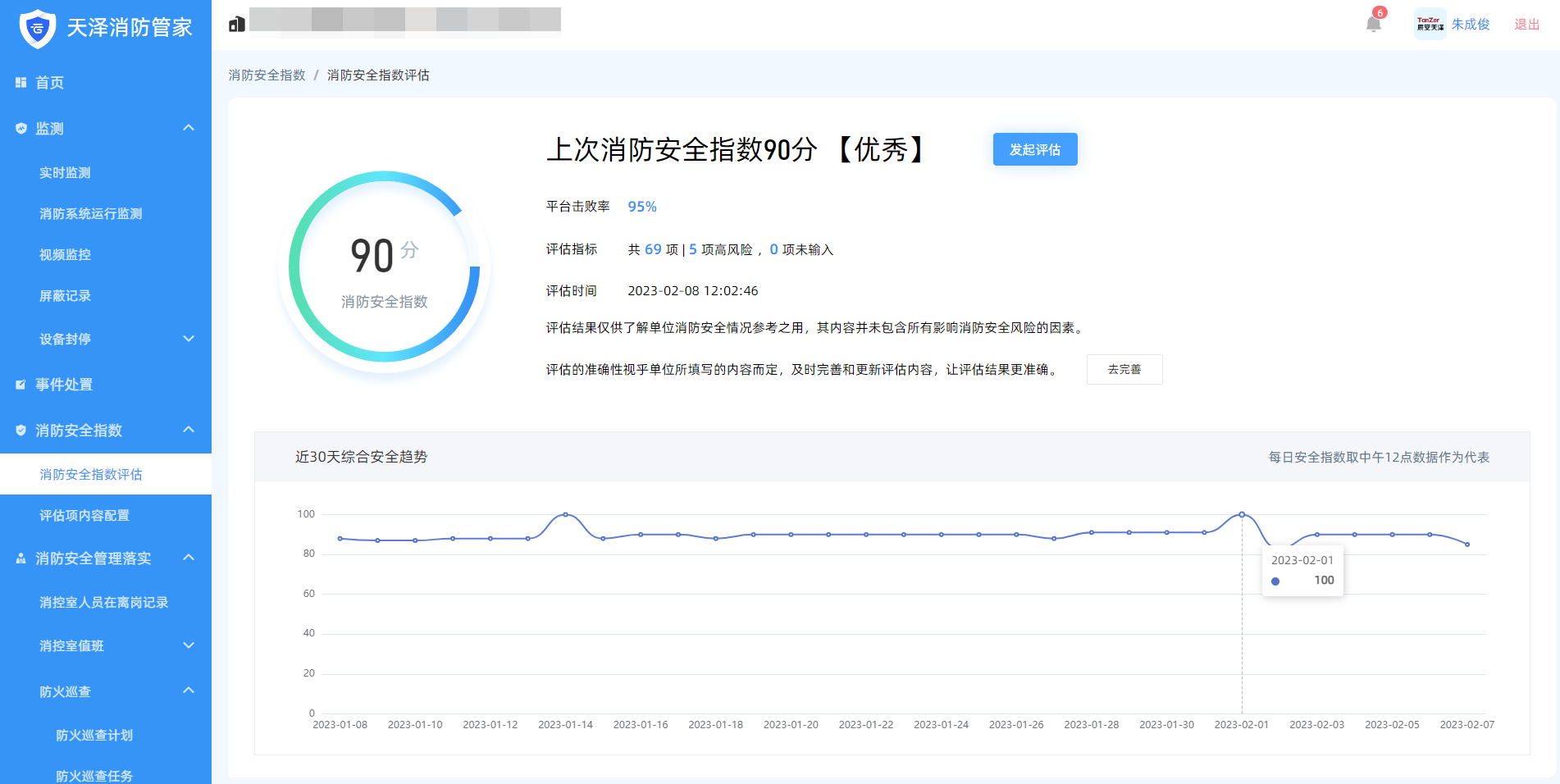Viewport: 1560px width, 784px height.
Task: Click the shield logo of 天泽消防管家
Action: point(37,28)
